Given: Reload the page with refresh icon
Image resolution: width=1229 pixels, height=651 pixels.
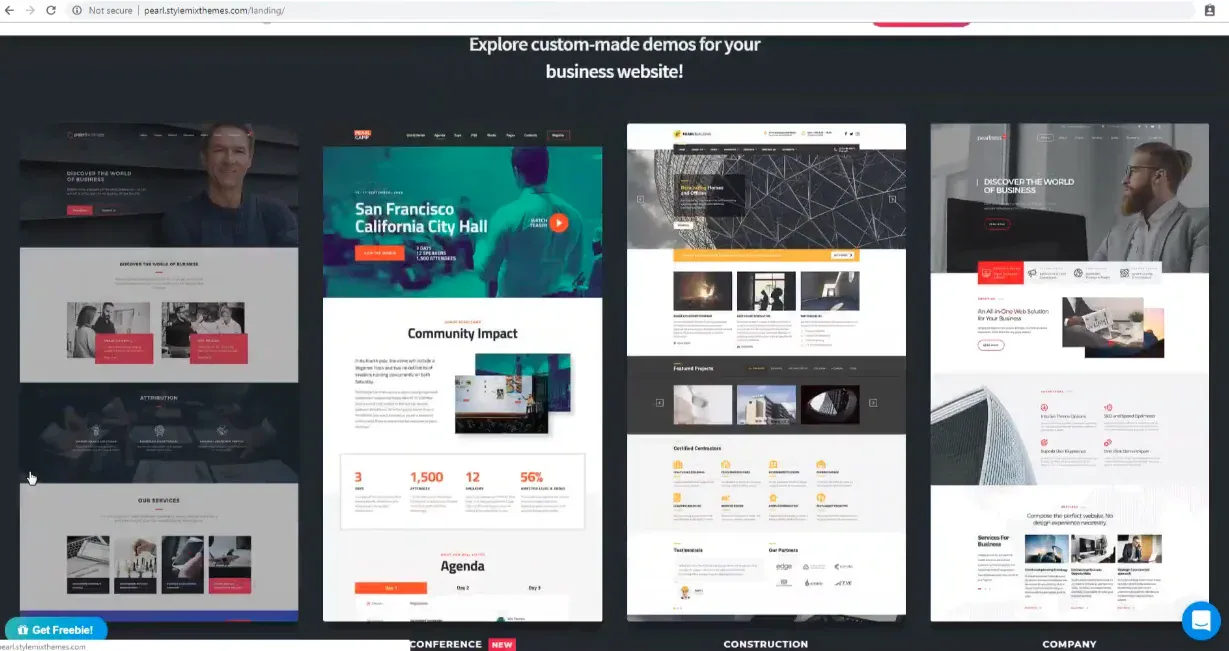Looking at the screenshot, I should [51, 10].
